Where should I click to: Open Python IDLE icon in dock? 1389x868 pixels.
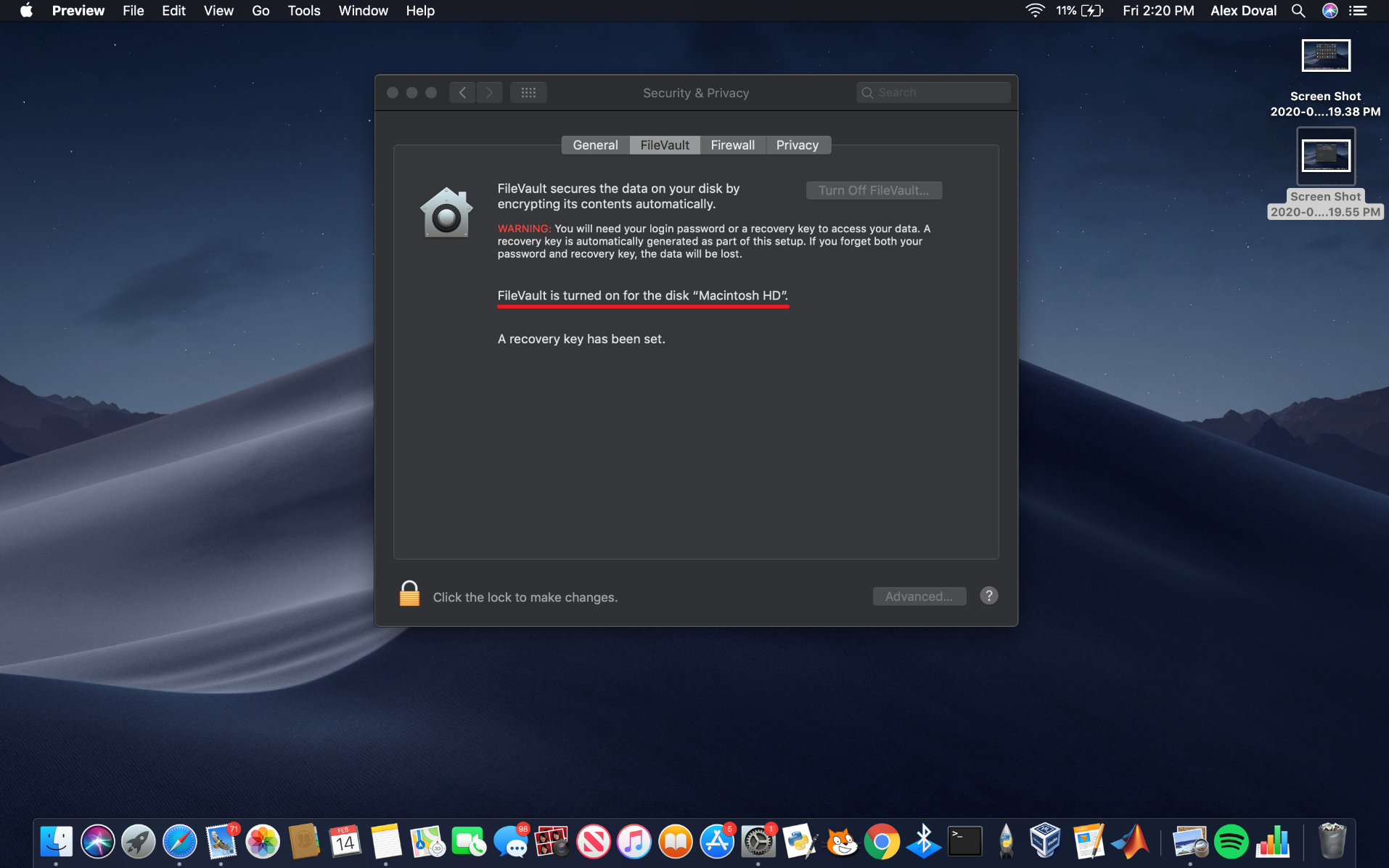[x=800, y=842]
